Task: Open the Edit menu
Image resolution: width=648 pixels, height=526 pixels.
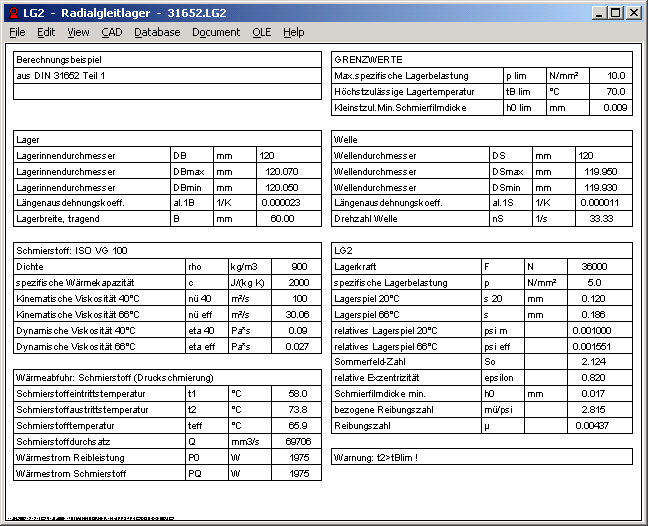Action: (46, 32)
